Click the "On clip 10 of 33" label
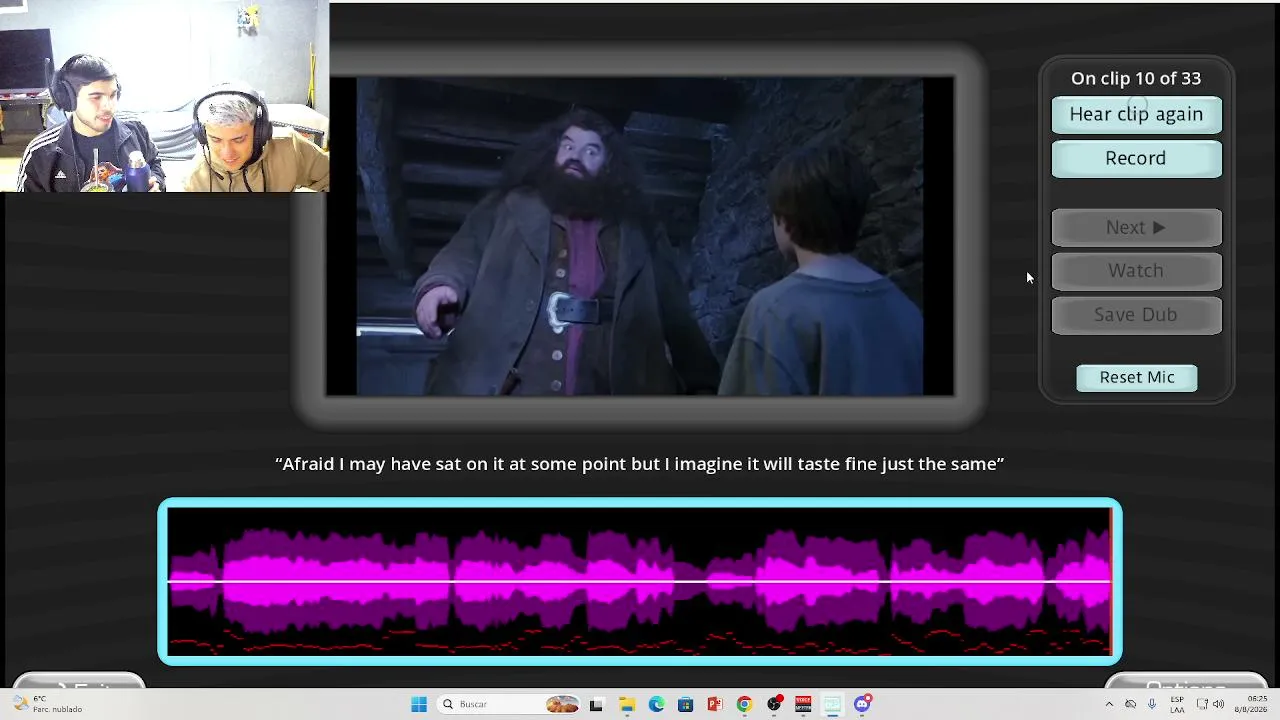 click(x=1136, y=78)
